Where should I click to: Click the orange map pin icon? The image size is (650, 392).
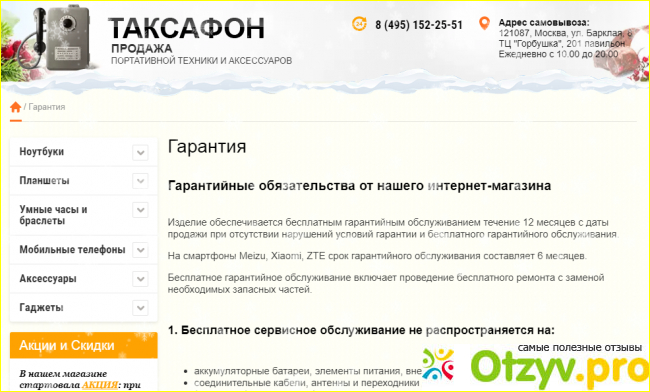tap(484, 23)
